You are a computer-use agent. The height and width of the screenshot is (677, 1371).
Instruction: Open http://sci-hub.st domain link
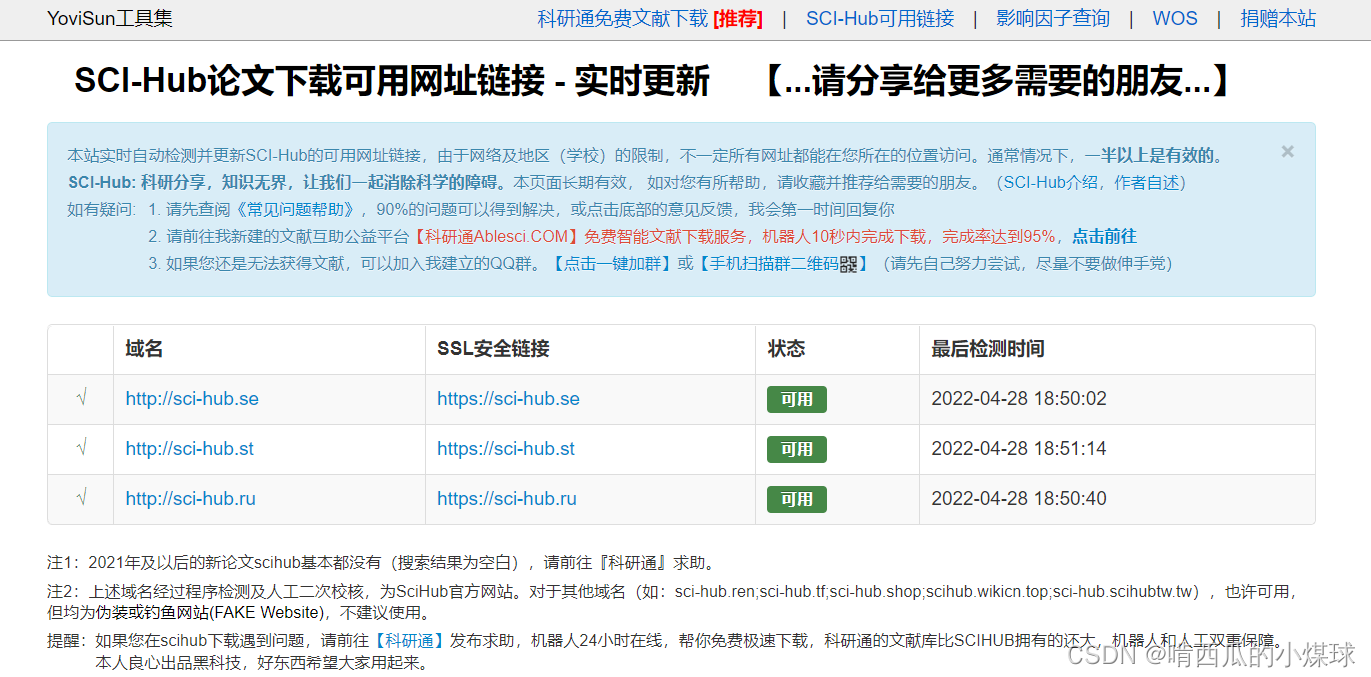tap(190, 449)
